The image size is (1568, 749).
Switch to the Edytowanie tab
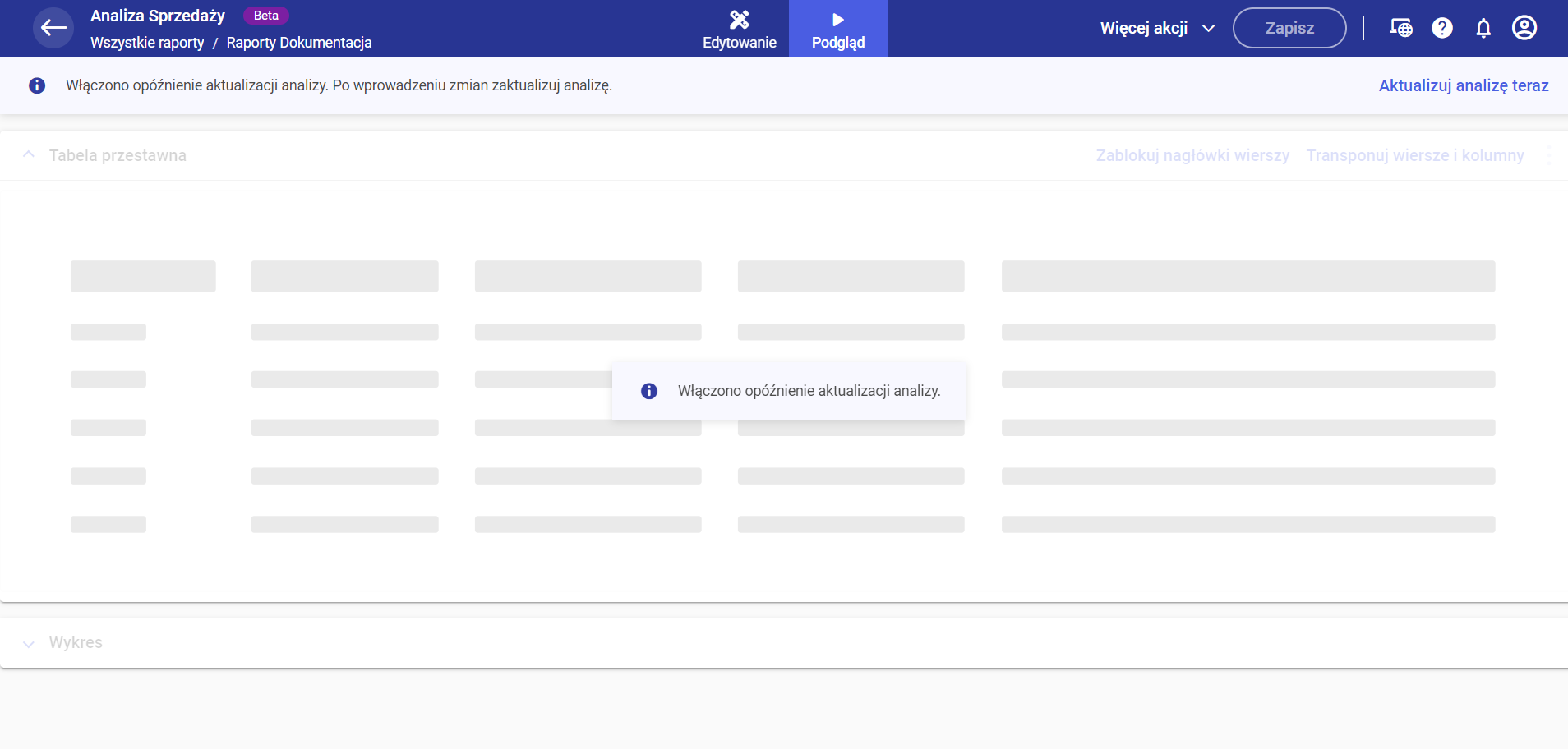pyautogui.click(x=740, y=29)
